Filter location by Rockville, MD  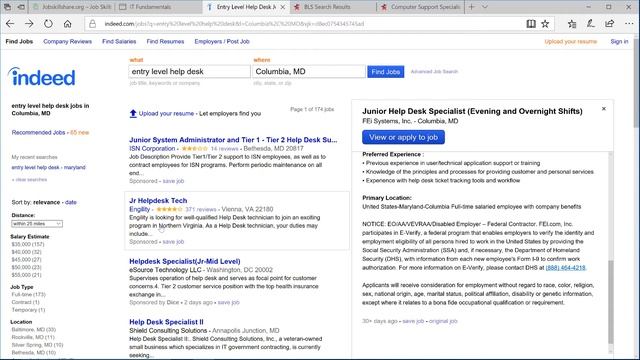(x=33, y=337)
